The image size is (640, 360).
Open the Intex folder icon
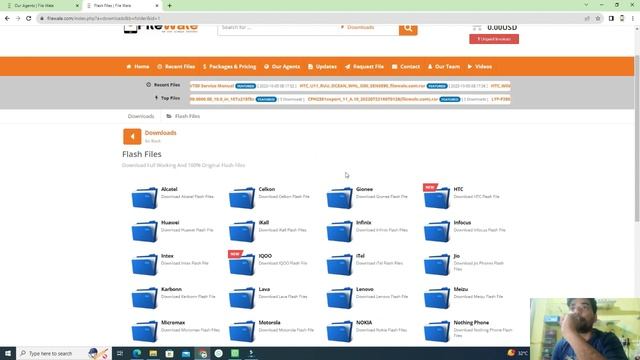point(144,264)
